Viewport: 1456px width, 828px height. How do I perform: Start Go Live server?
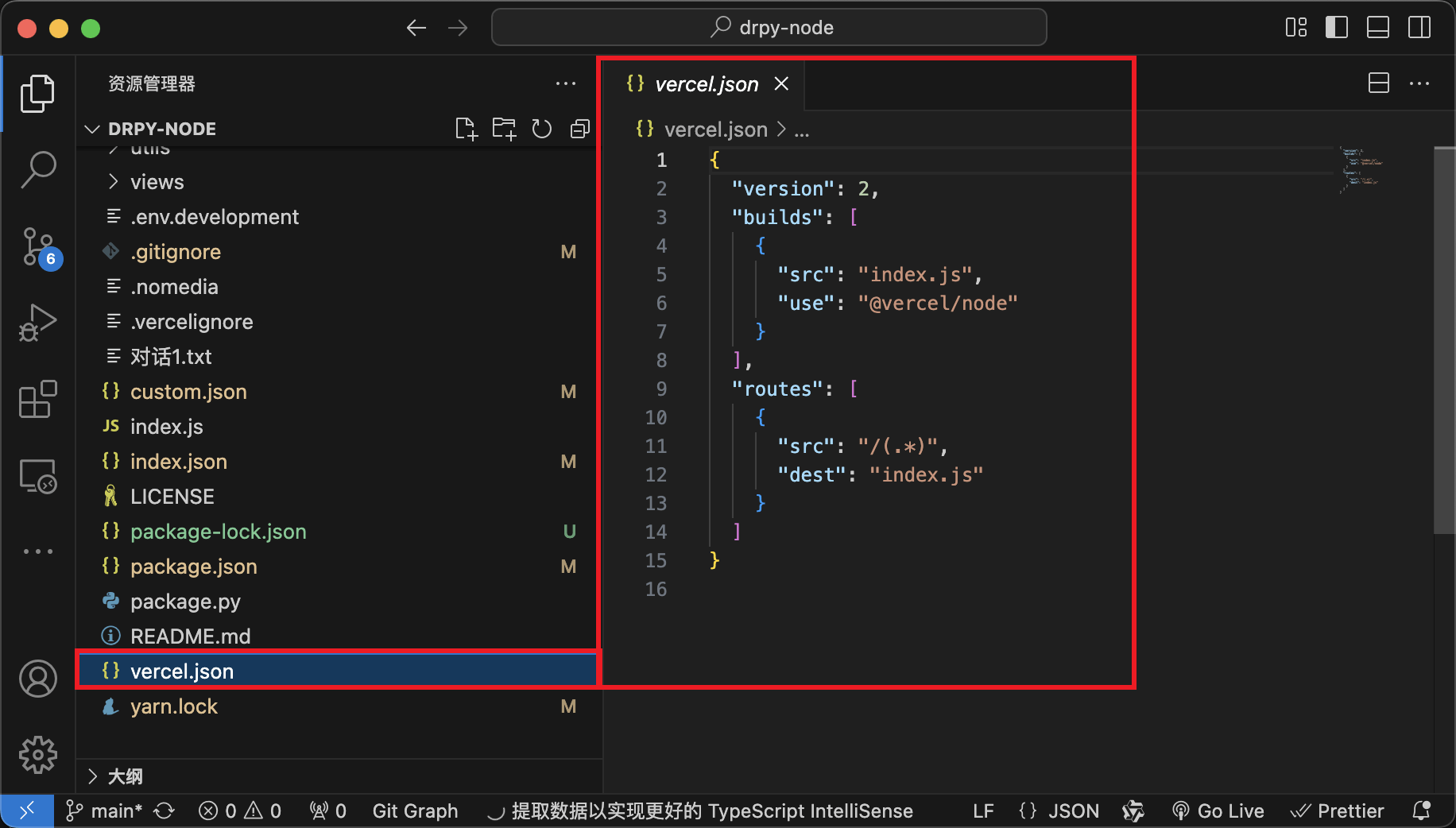1218,811
